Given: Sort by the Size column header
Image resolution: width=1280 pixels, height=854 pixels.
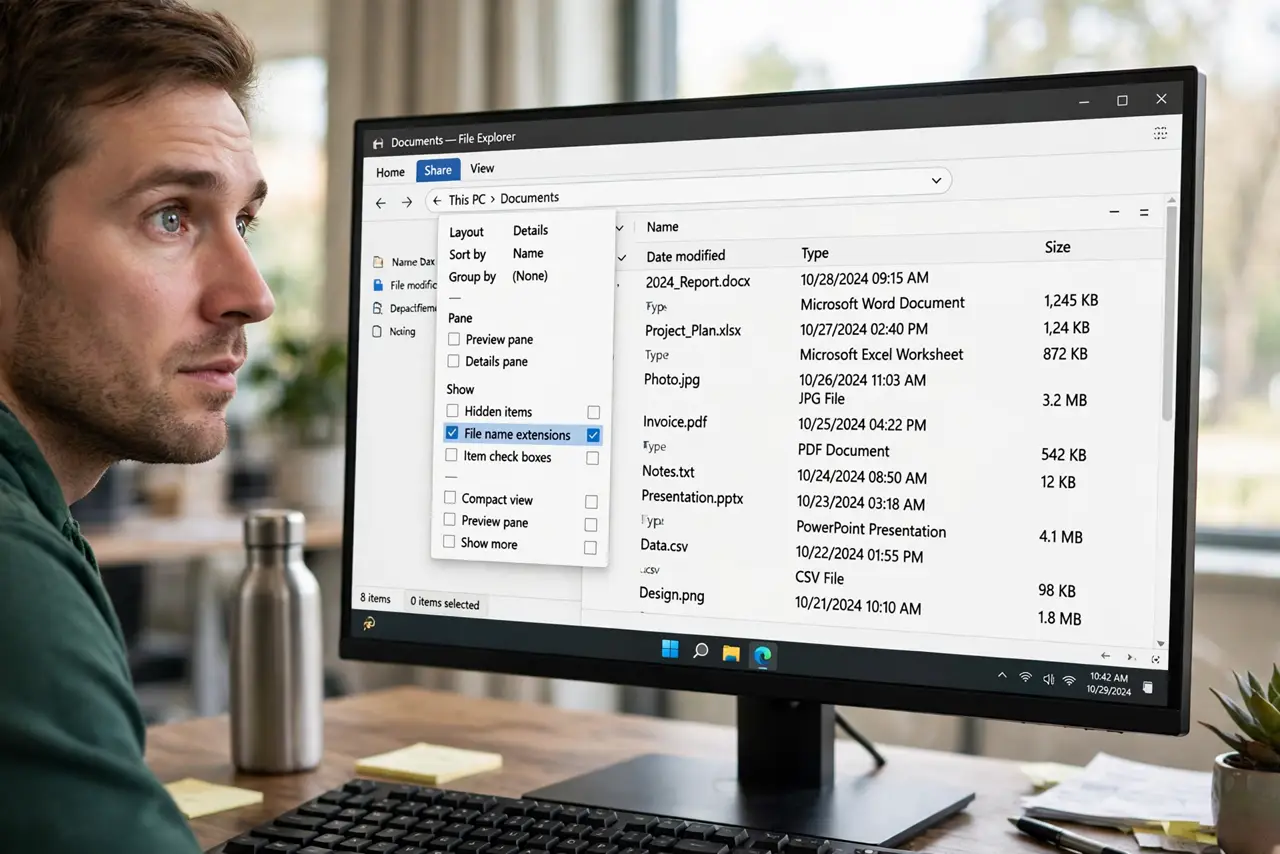Looking at the screenshot, I should point(1057,247).
